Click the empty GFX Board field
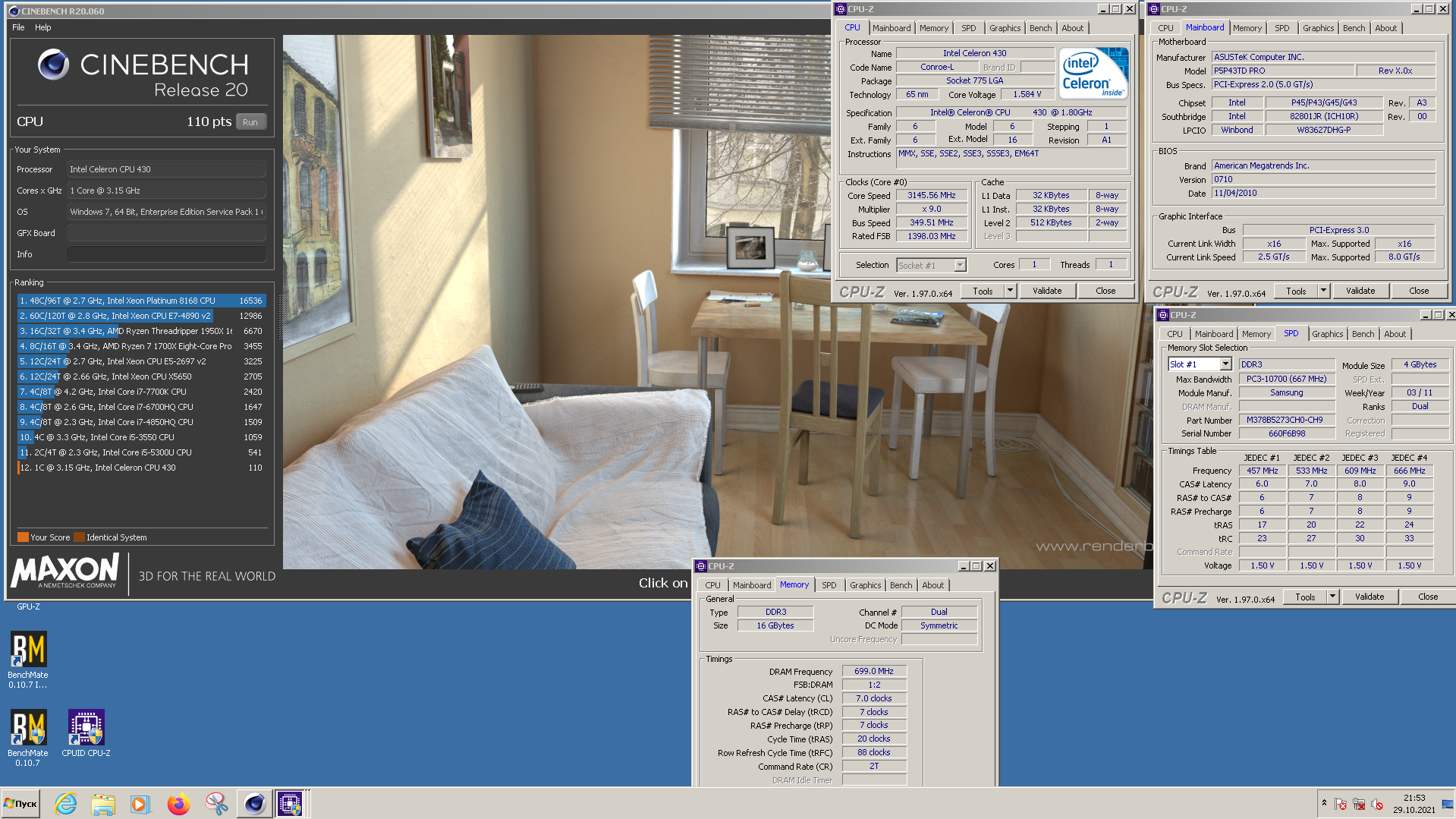The height and width of the screenshot is (819, 1456). [166, 233]
